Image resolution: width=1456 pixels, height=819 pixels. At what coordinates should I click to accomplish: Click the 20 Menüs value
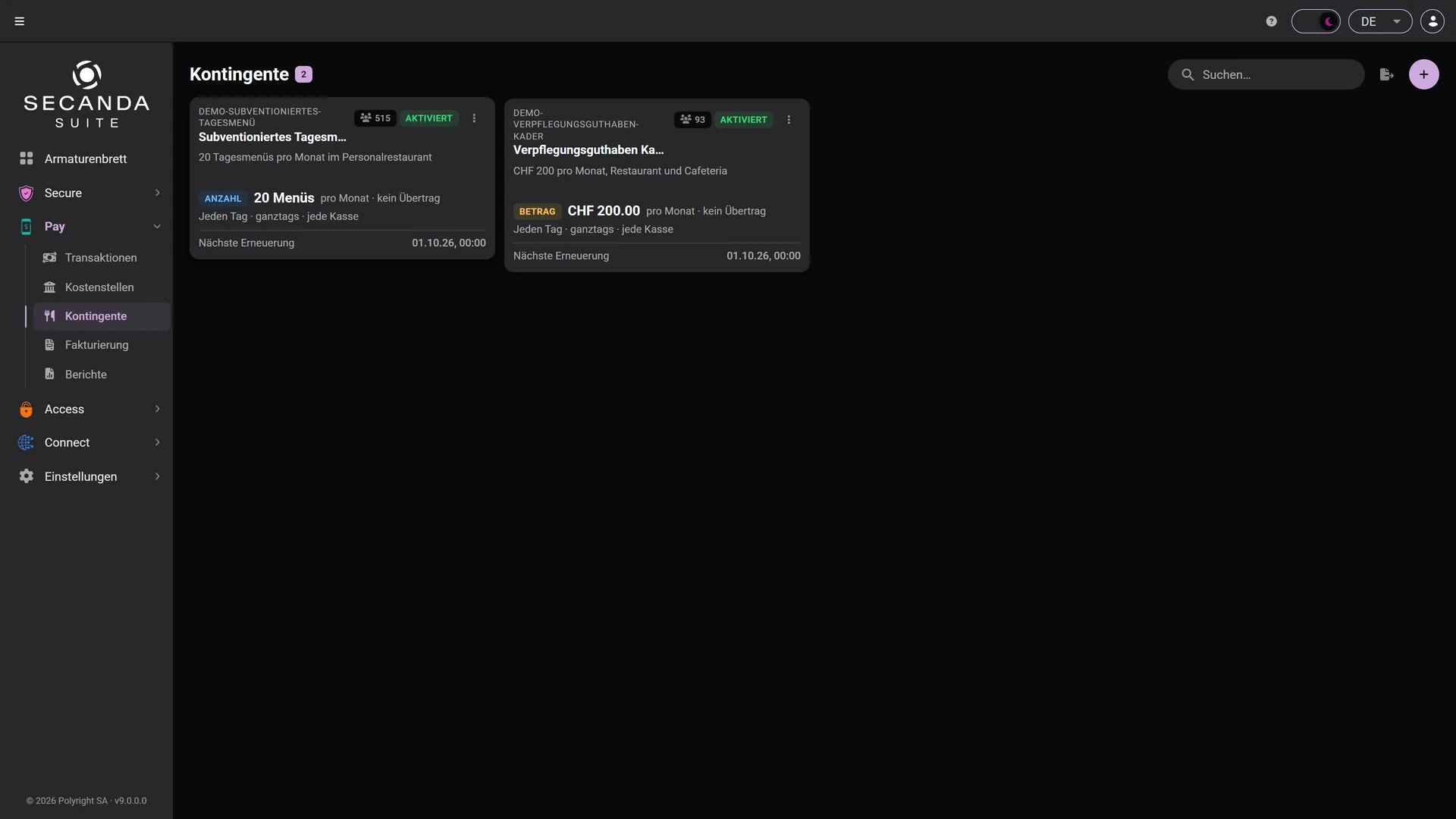pos(284,198)
